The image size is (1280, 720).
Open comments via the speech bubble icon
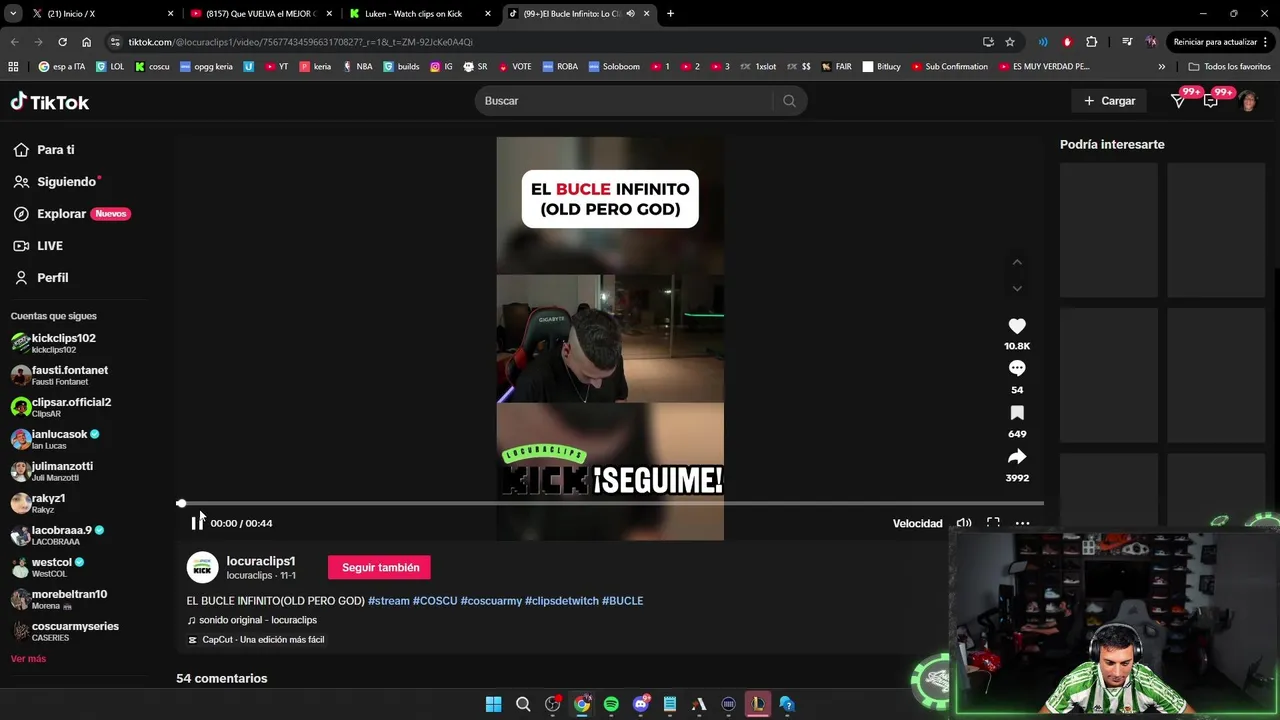[1017, 369]
